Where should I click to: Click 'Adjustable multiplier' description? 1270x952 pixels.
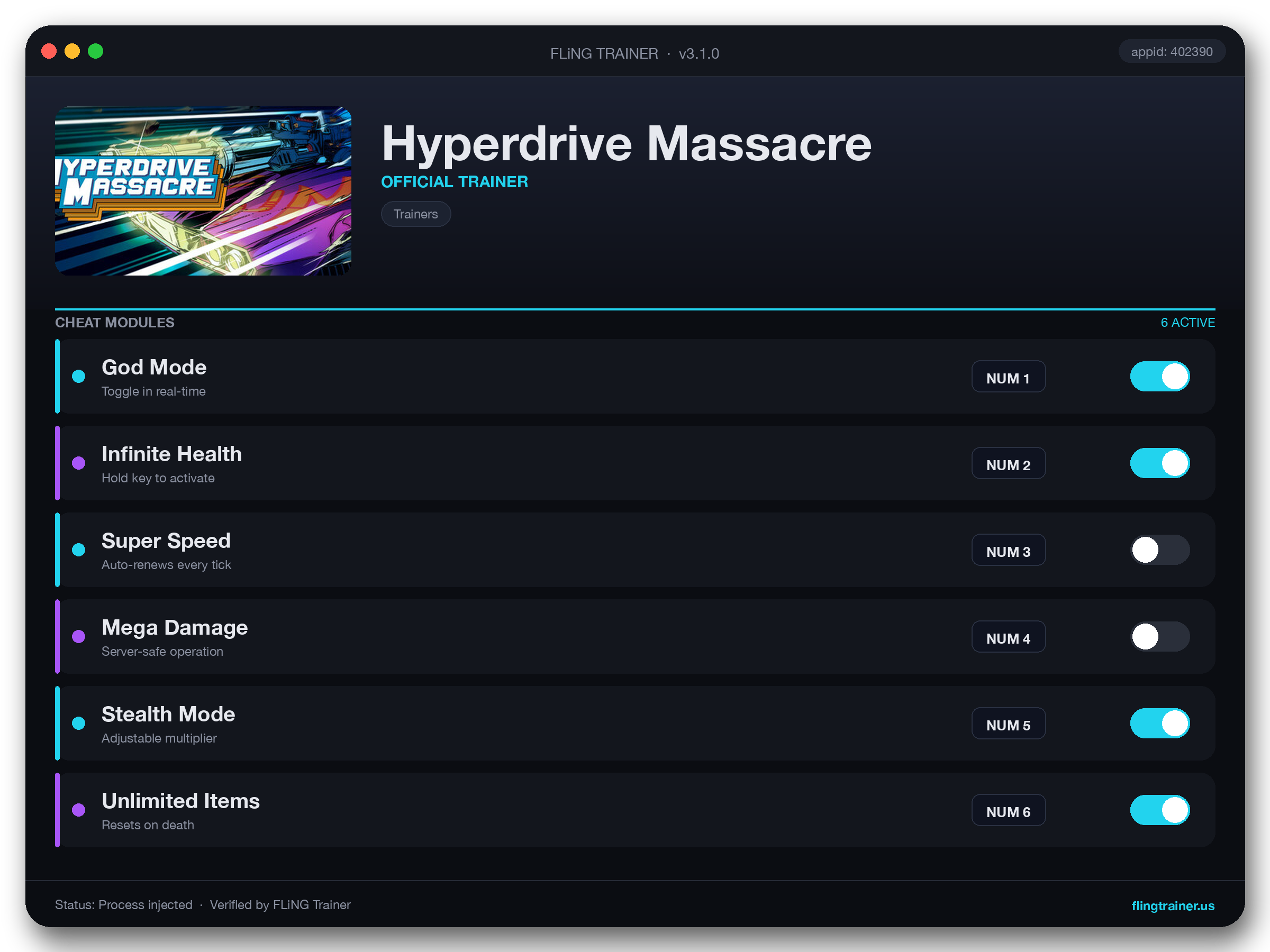[x=159, y=738]
